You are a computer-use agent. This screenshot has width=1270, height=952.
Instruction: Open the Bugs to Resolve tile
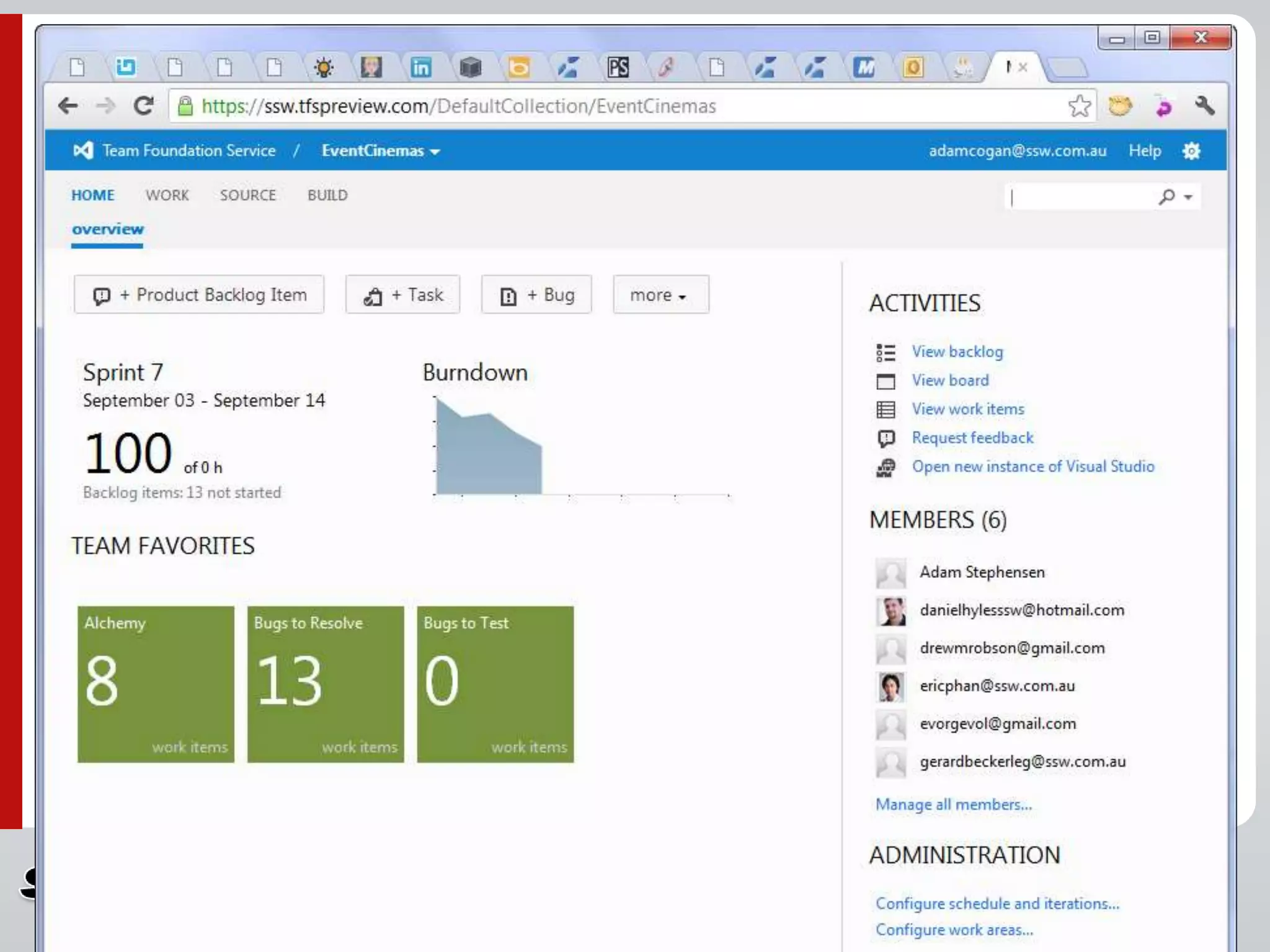(326, 684)
